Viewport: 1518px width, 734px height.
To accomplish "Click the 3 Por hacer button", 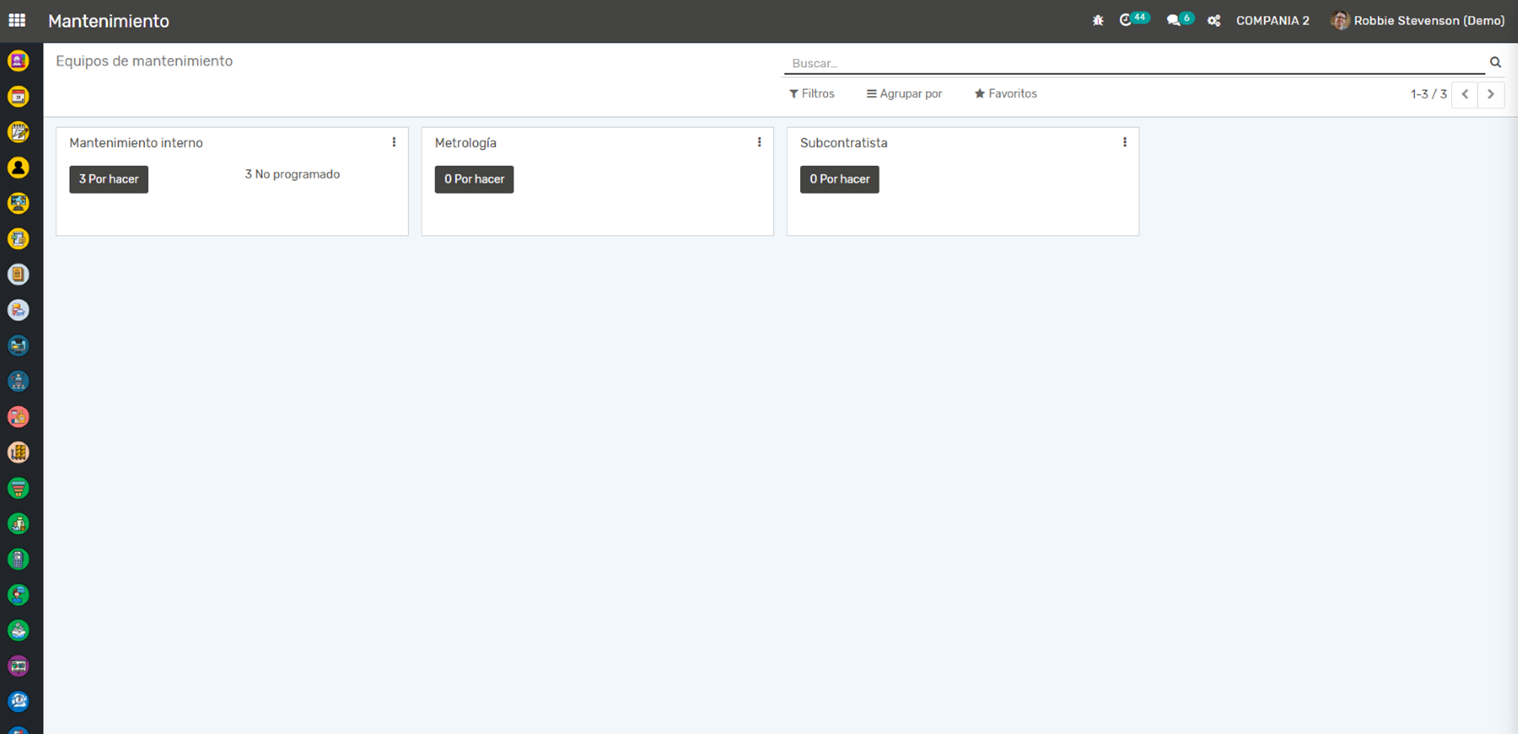I will [x=109, y=179].
